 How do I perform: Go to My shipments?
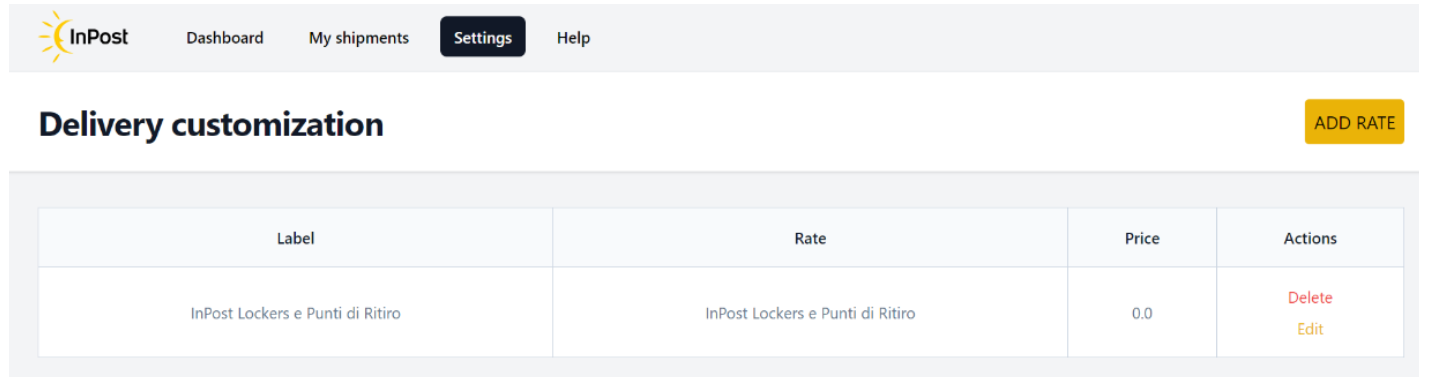click(x=359, y=38)
